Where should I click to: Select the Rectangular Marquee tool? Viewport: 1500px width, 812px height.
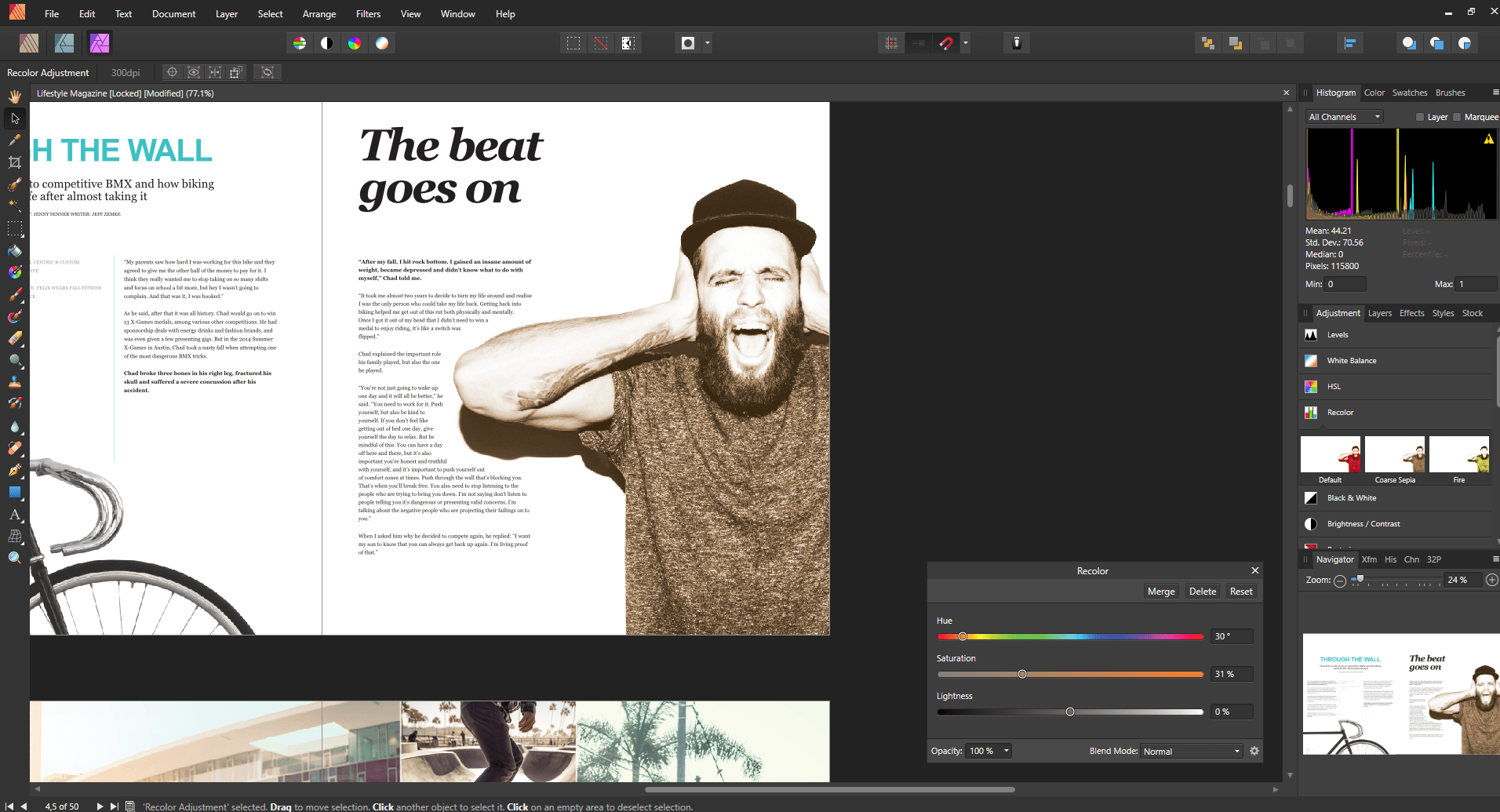(x=15, y=228)
